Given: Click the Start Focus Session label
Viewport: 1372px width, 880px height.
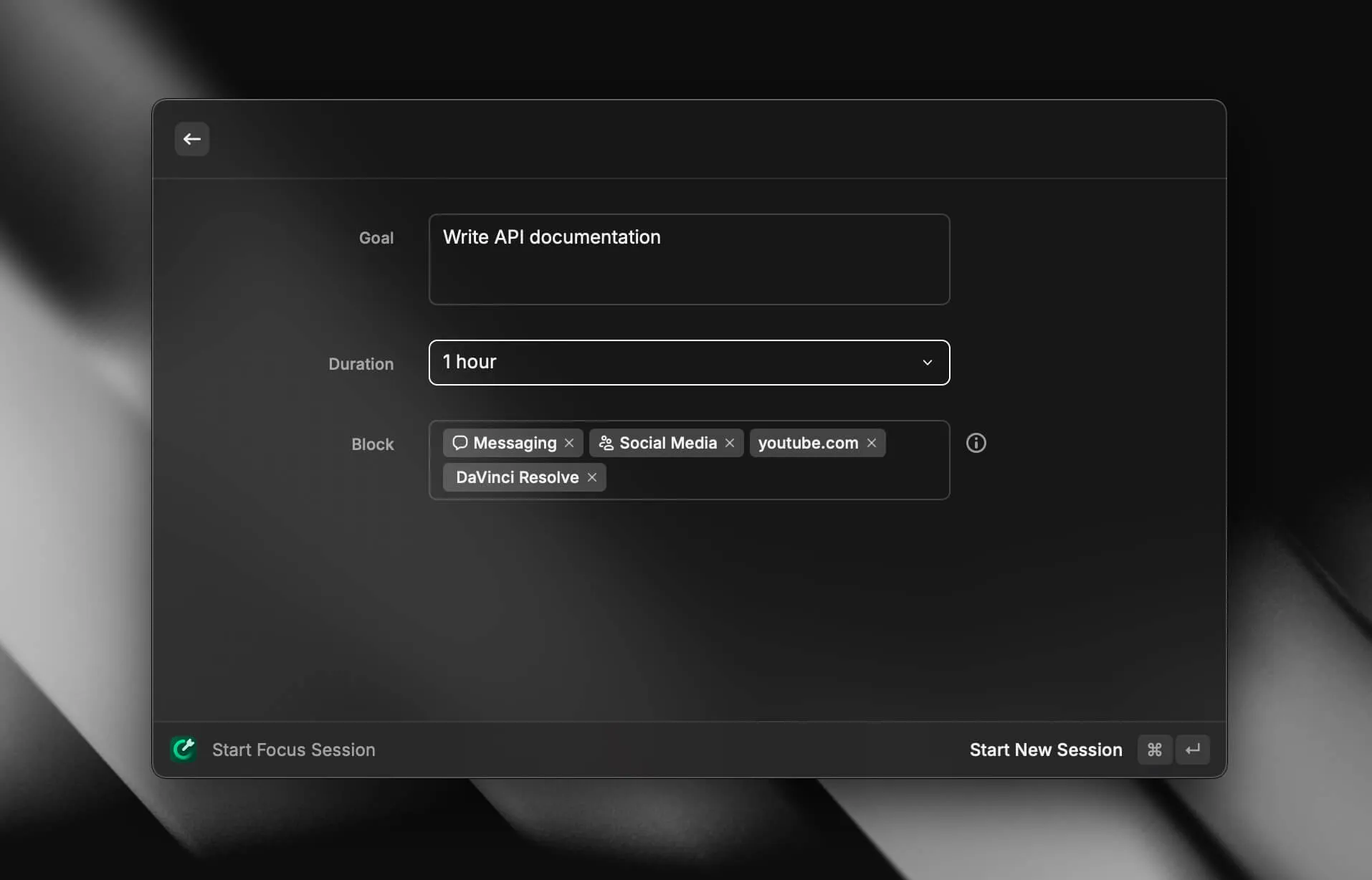Looking at the screenshot, I should pyautogui.click(x=294, y=750).
